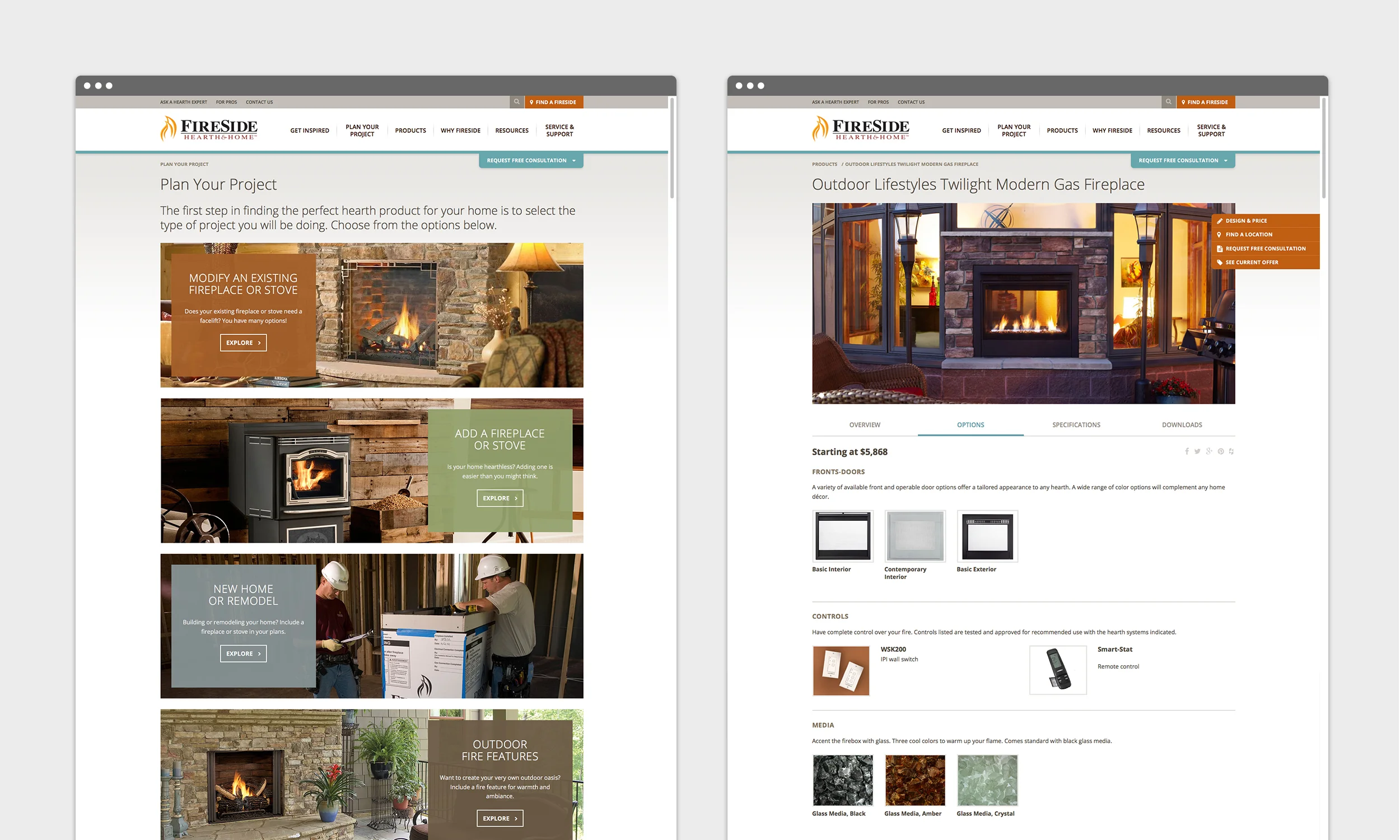Share the fireplace page on Facebook

1188,452
